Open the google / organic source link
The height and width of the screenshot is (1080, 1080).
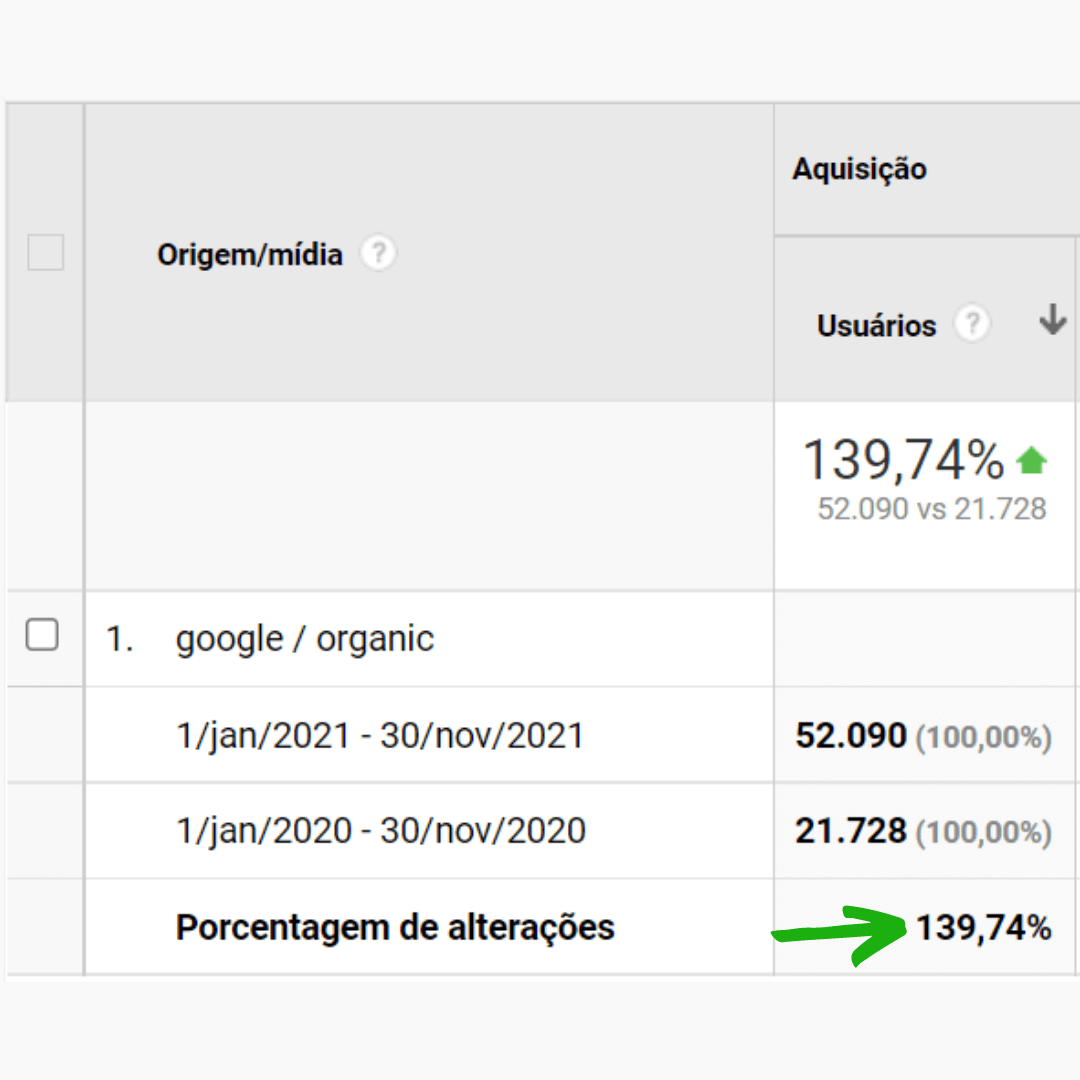[x=304, y=638]
